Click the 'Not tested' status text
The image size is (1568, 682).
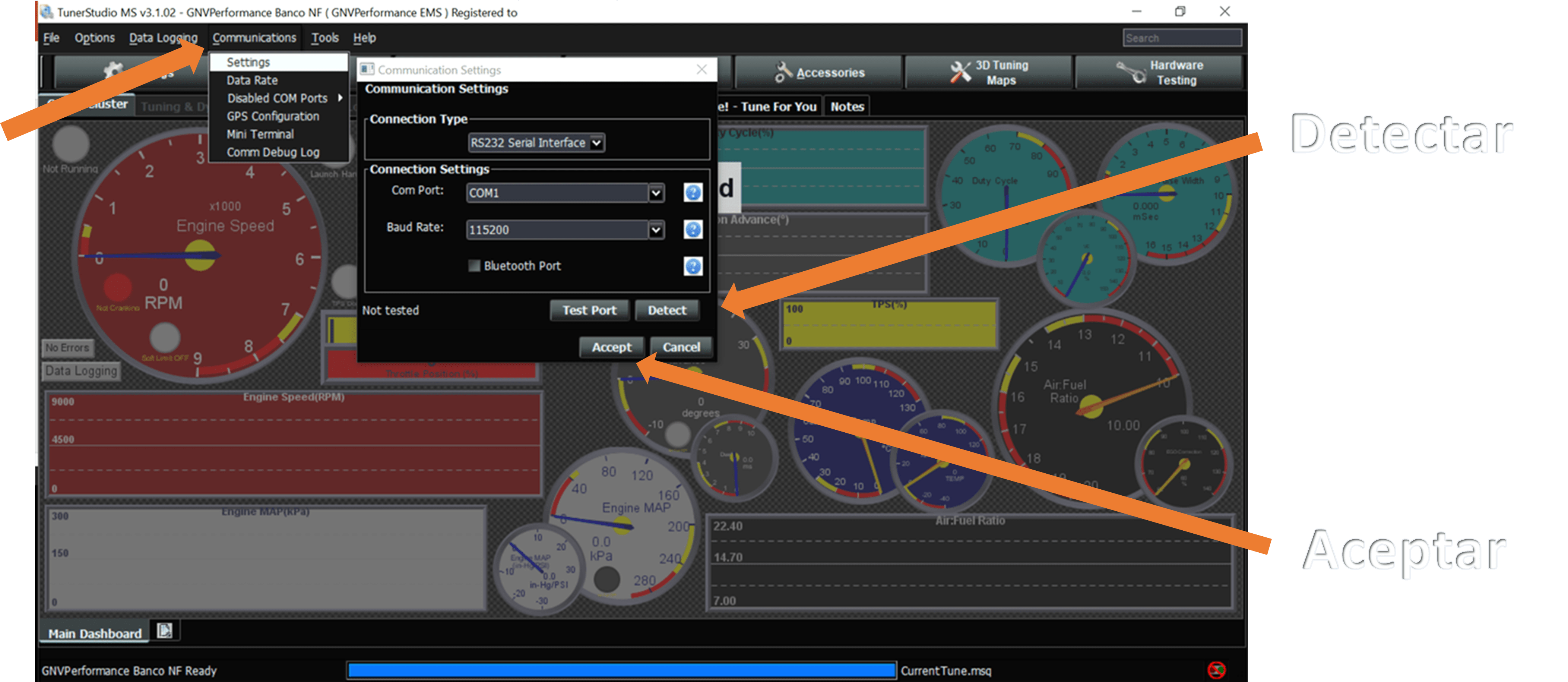(390, 310)
